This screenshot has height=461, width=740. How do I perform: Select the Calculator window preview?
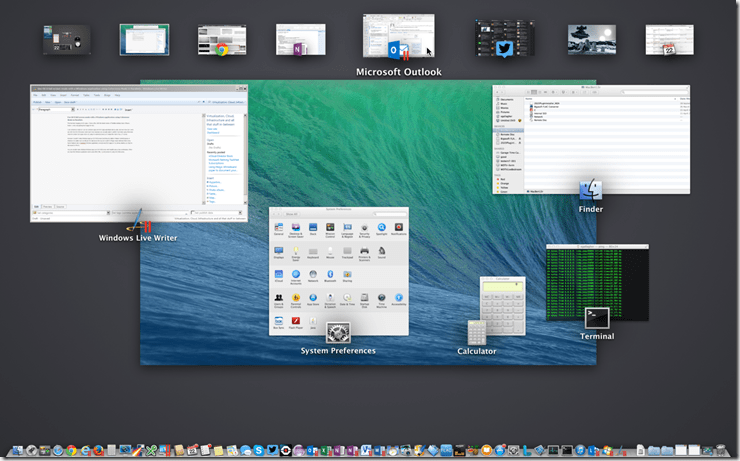[503, 298]
